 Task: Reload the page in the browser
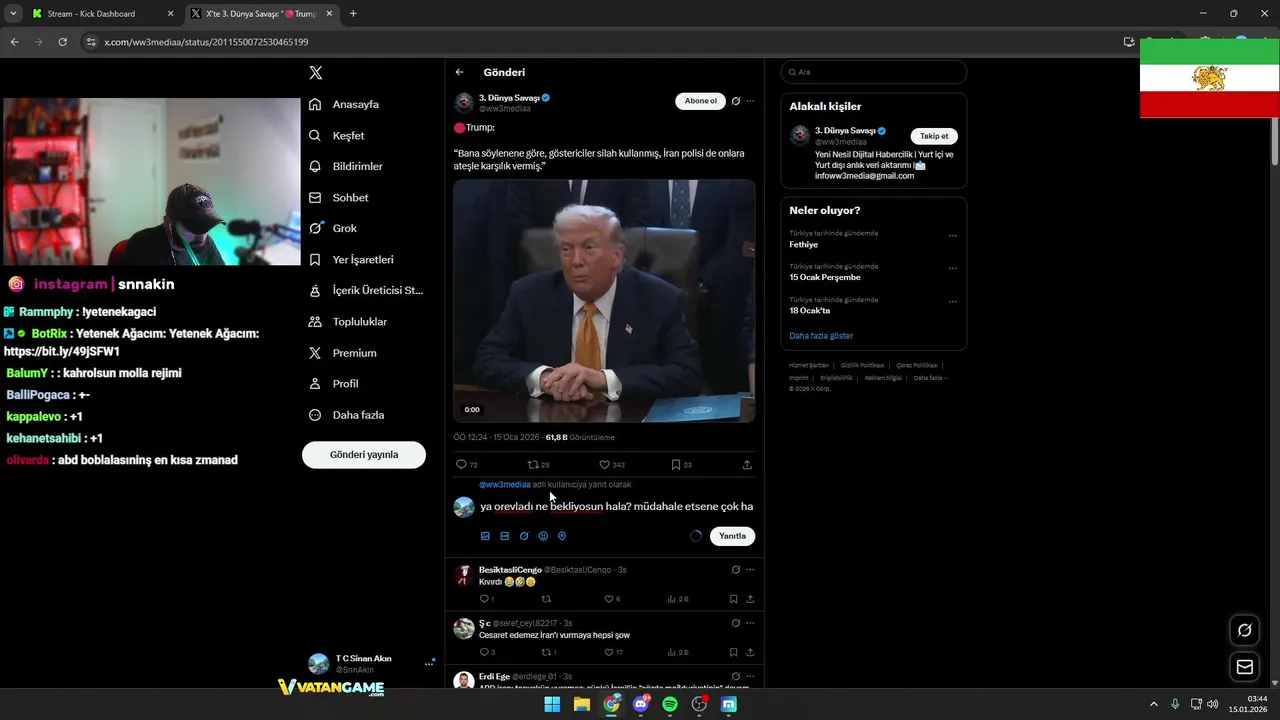click(63, 42)
